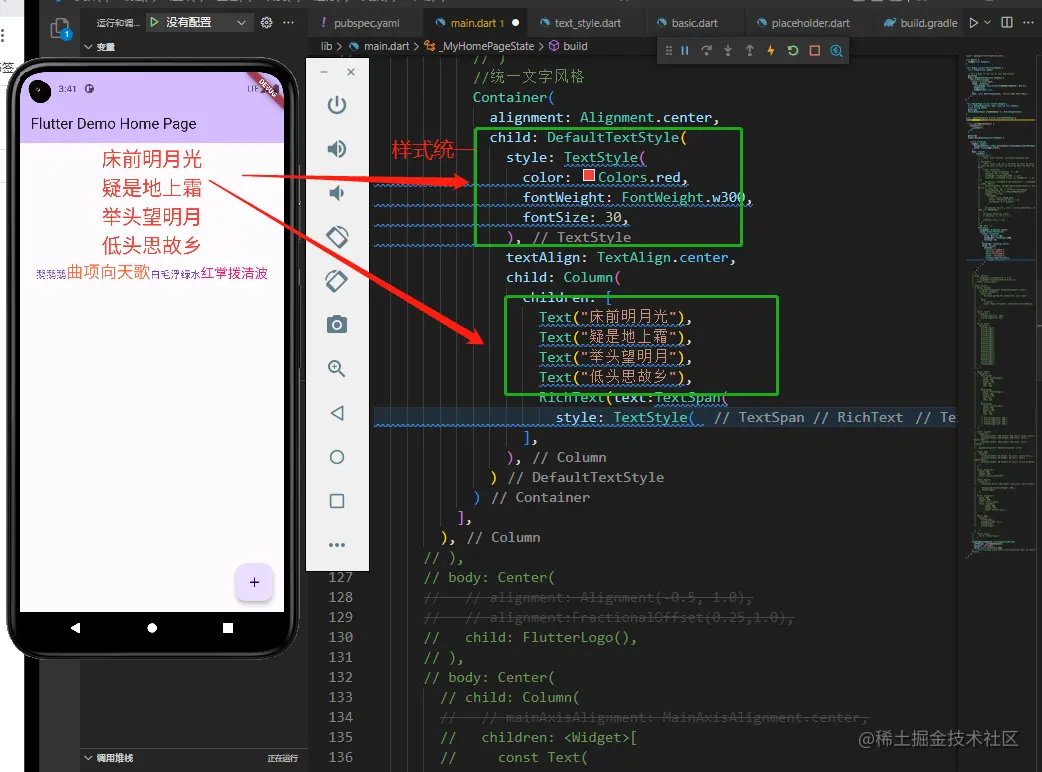Click '正在运行' status in call stack header
The height and width of the screenshot is (772, 1042).
click(x=282, y=758)
